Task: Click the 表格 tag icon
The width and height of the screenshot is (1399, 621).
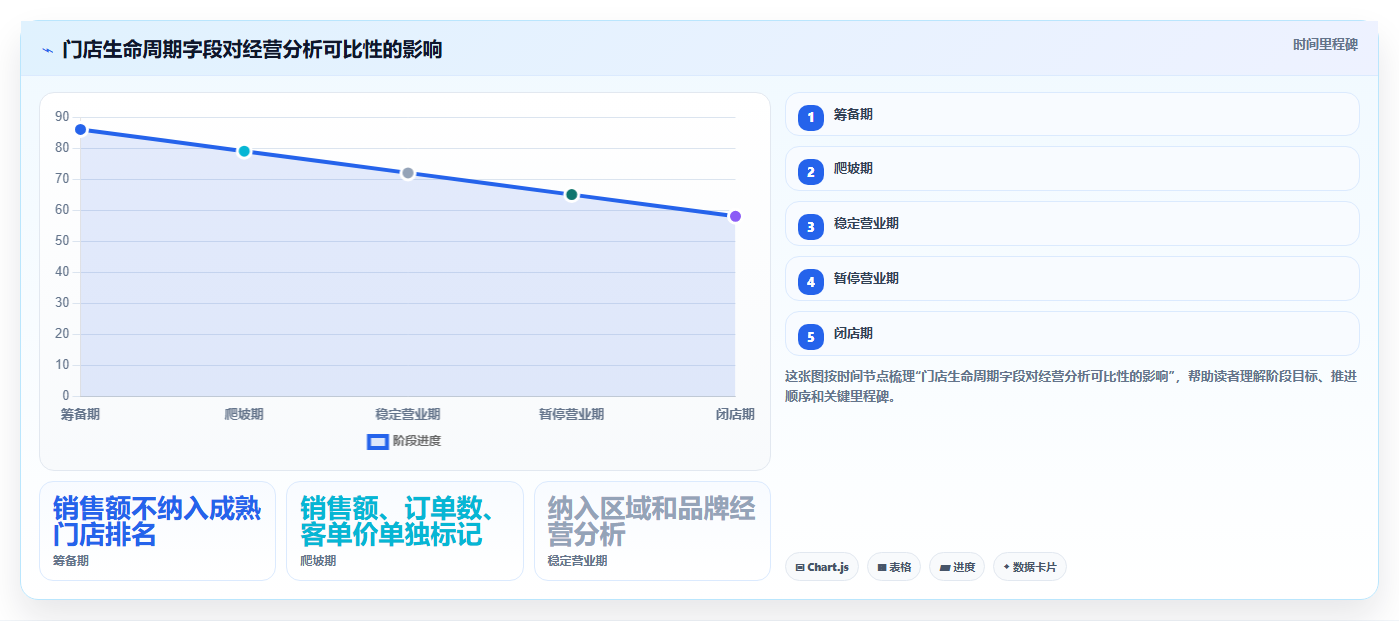Action: coord(882,568)
